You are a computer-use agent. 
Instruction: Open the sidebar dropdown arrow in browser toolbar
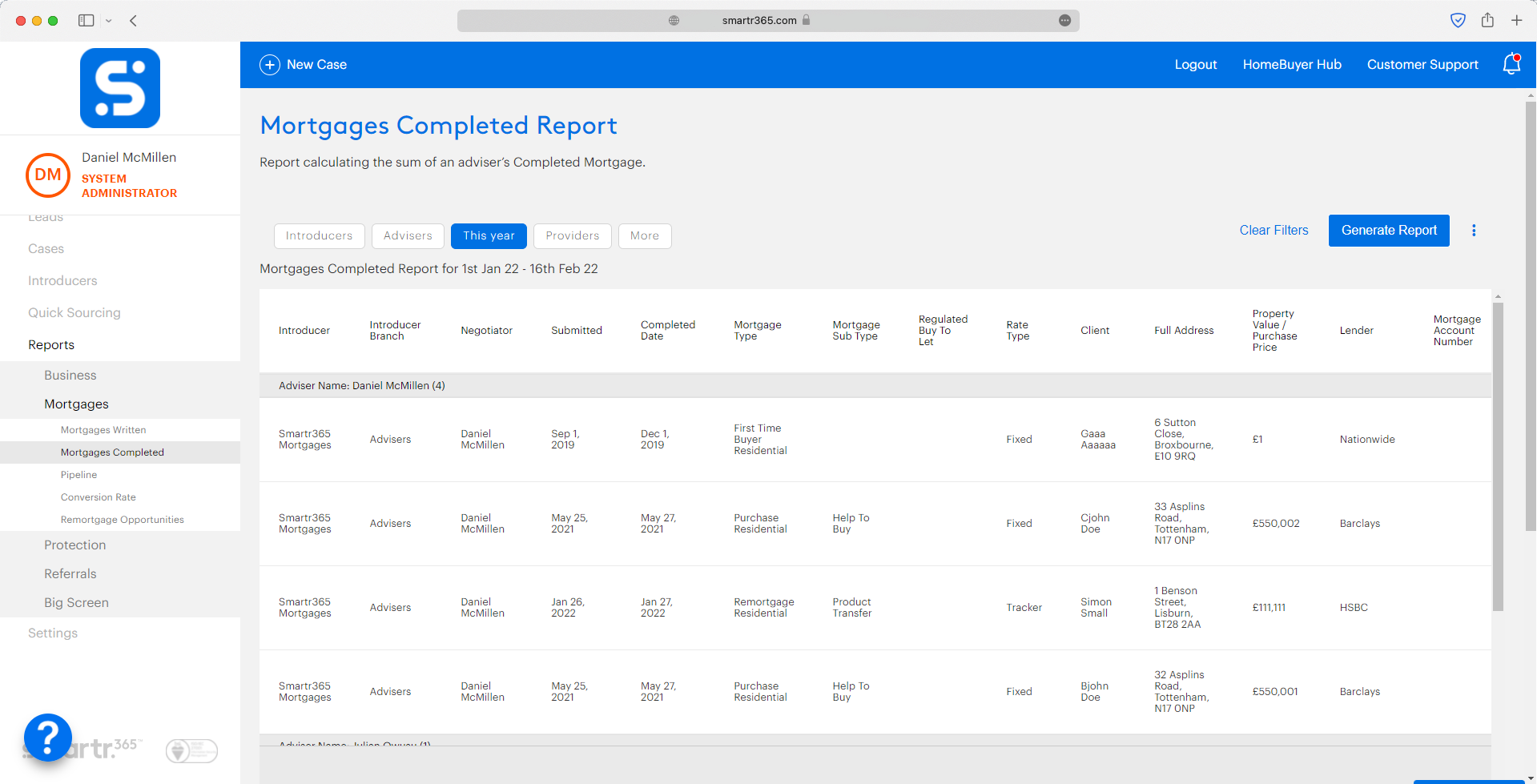[109, 21]
